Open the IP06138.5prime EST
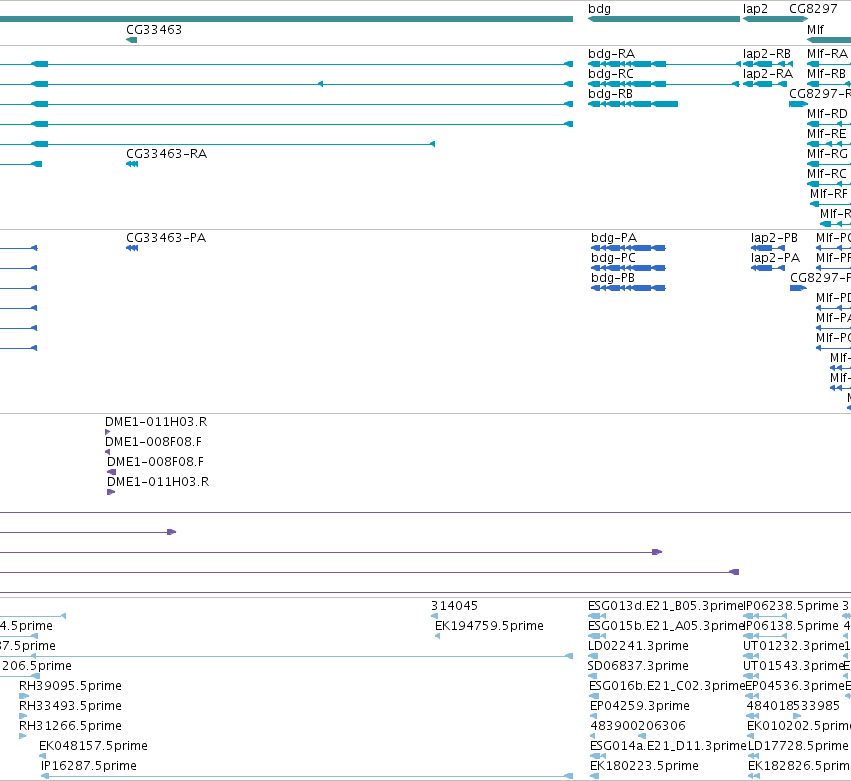The image size is (851, 781). [765, 636]
